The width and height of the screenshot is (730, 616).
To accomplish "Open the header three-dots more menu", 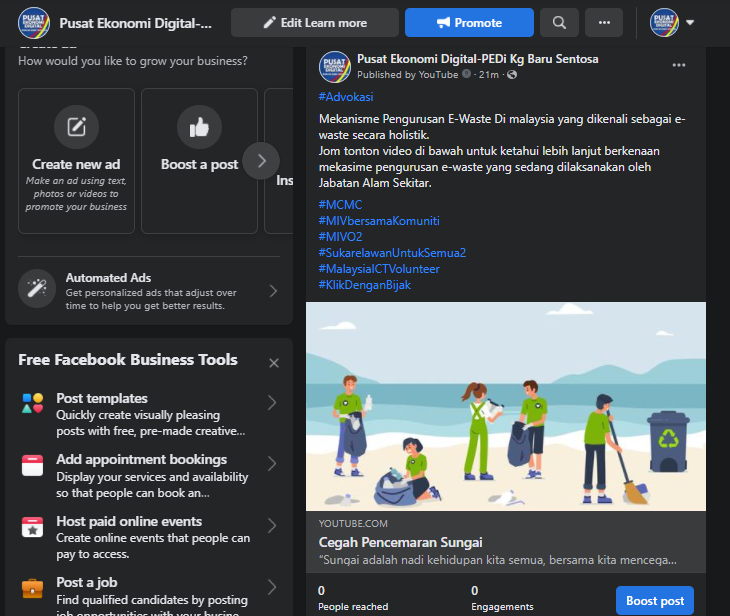I will click(604, 22).
